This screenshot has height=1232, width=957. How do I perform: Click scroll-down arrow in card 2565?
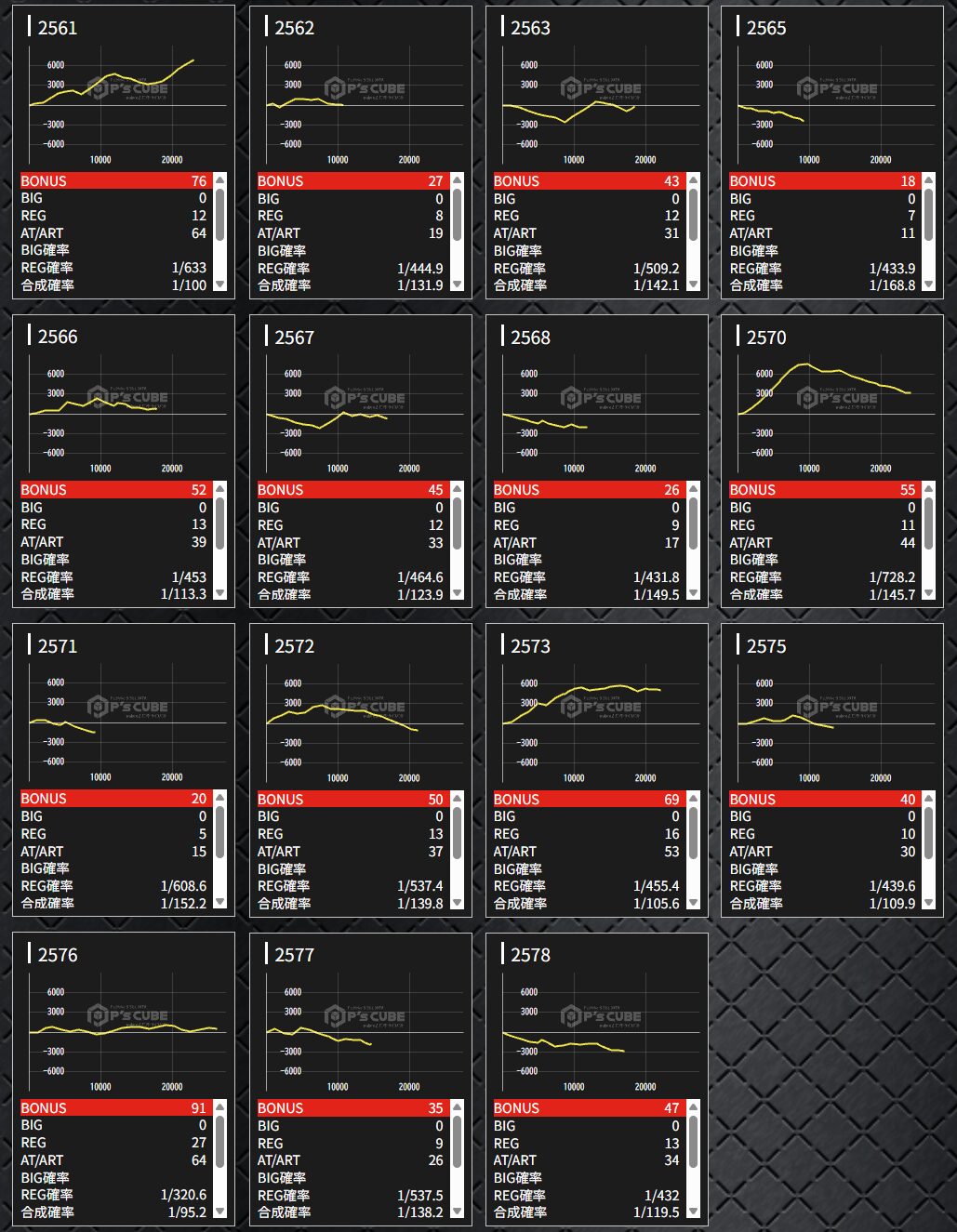928,285
